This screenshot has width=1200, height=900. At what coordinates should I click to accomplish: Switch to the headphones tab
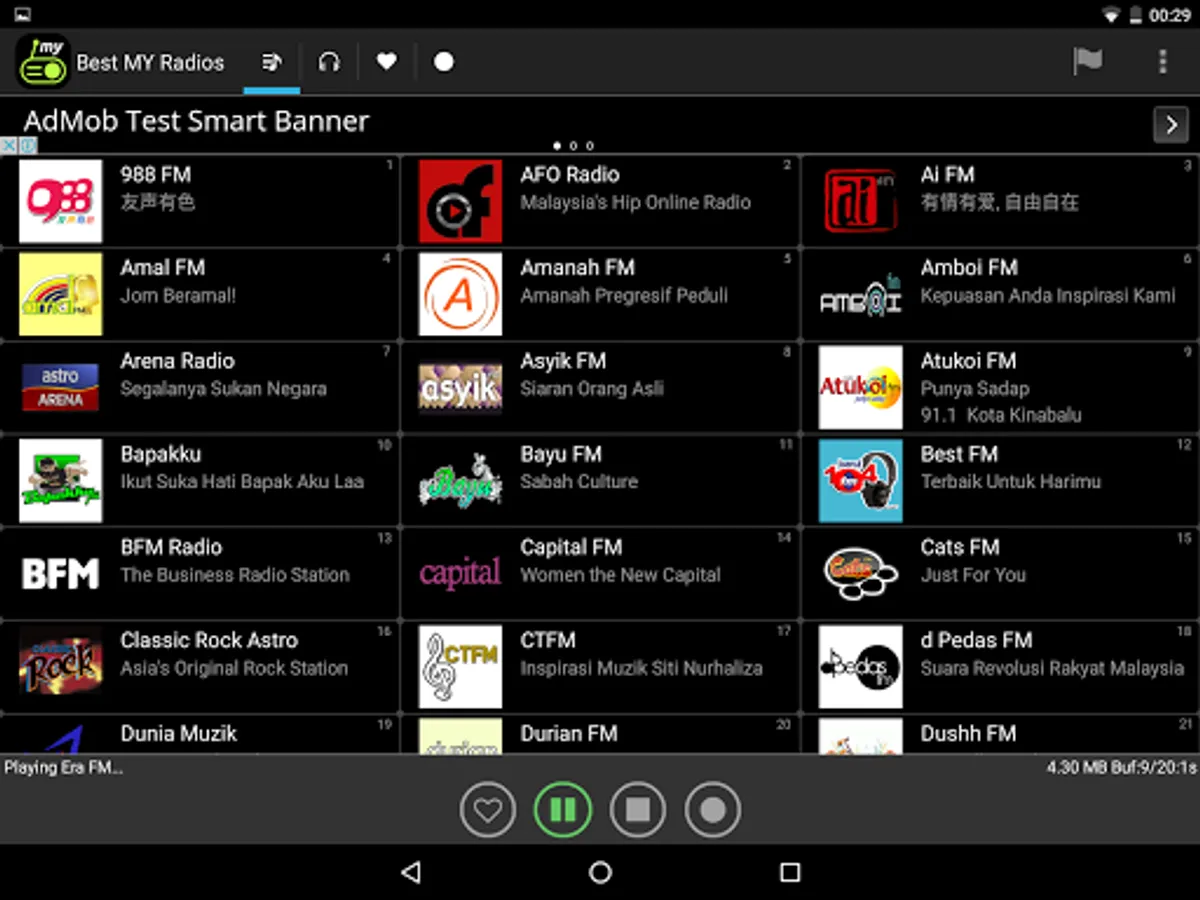click(x=329, y=62)
